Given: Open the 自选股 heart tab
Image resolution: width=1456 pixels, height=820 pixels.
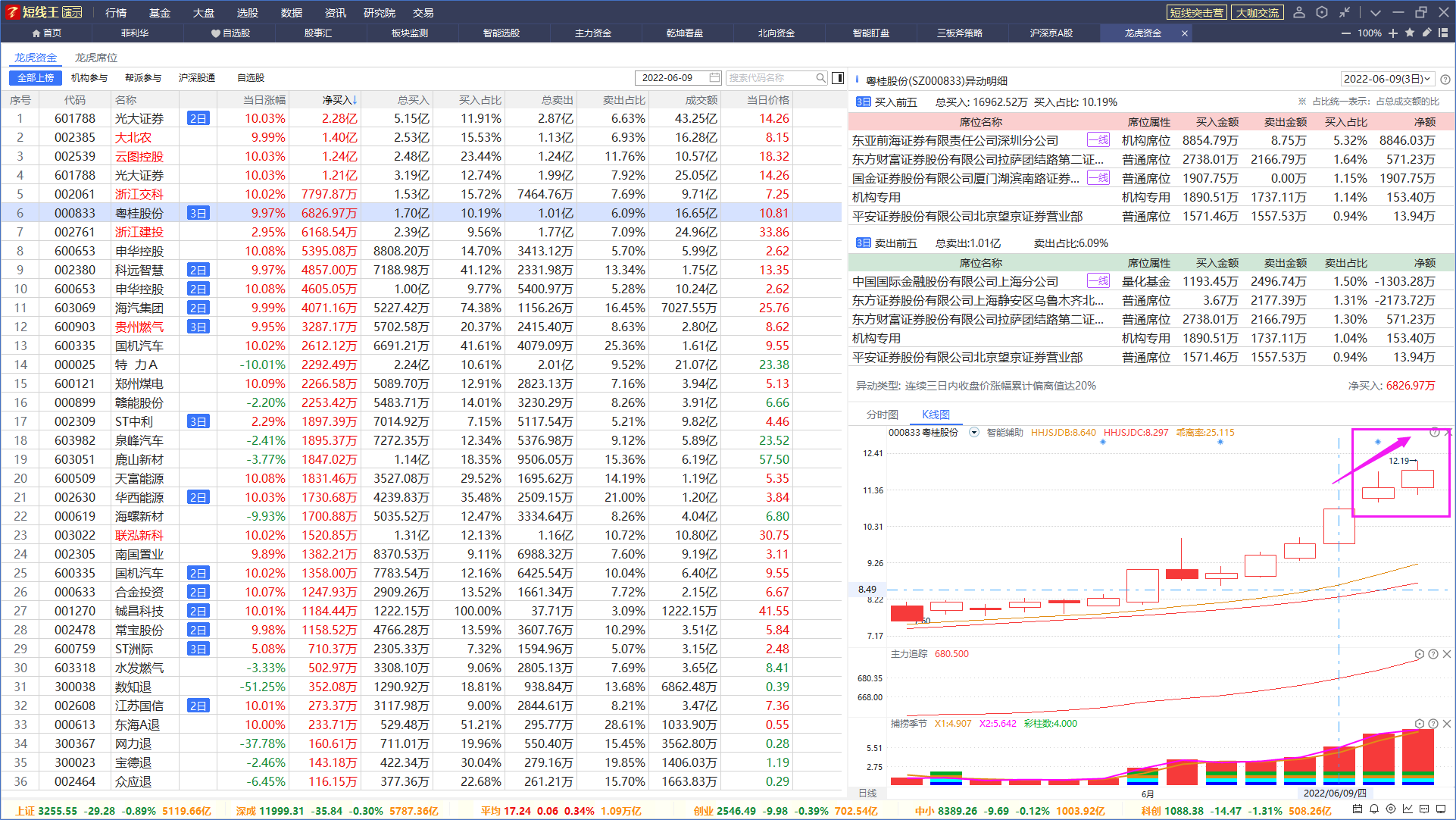Looking at the screenshot, I should click(230, 33).
